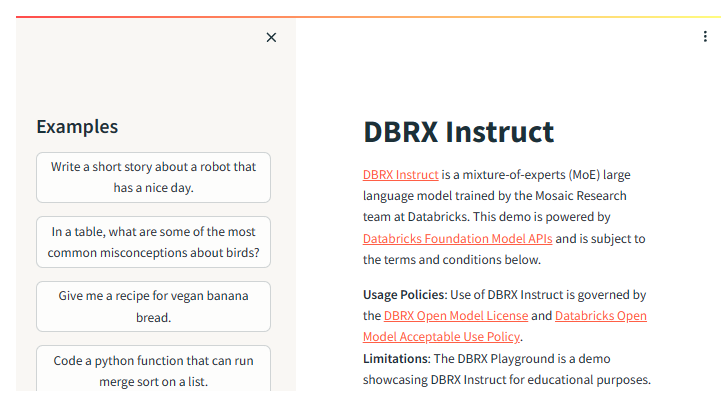Open the DBRX Instruct link
Viewport: 721px width, 413px height.
pyautogui.click(x=401, y=175)
